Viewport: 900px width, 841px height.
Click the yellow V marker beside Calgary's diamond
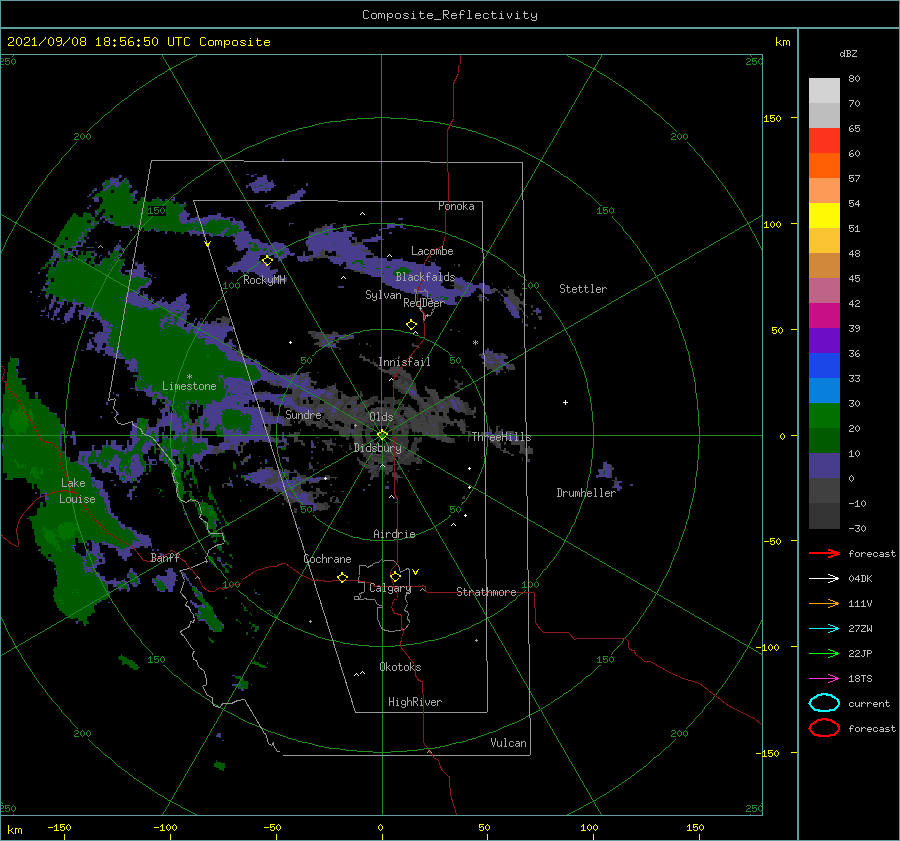pyautogui.click(x=416, y=572)
